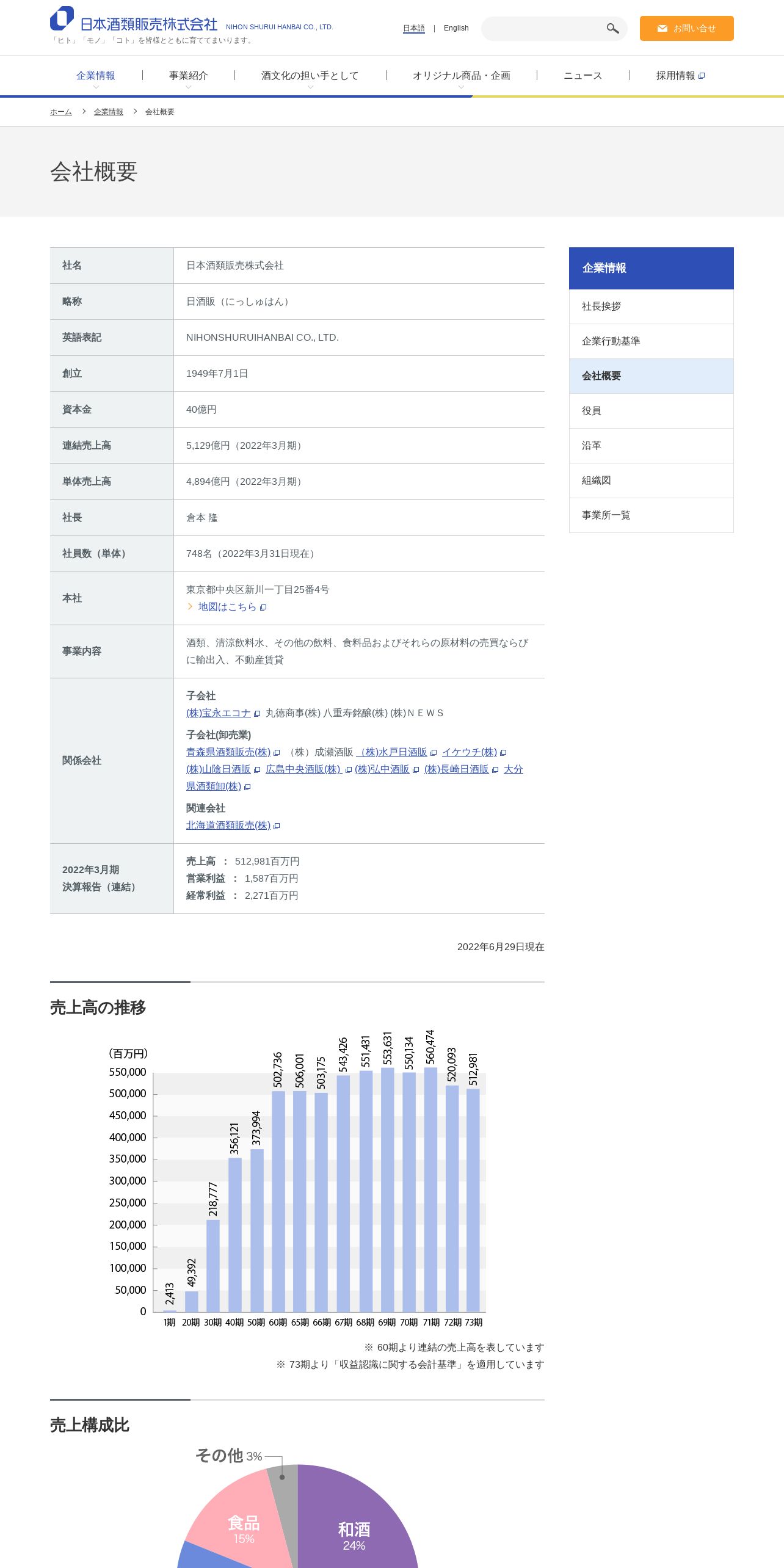Click the envelope icon on contact button
This screenshot has width=784, height=1568.
[662, 29]
